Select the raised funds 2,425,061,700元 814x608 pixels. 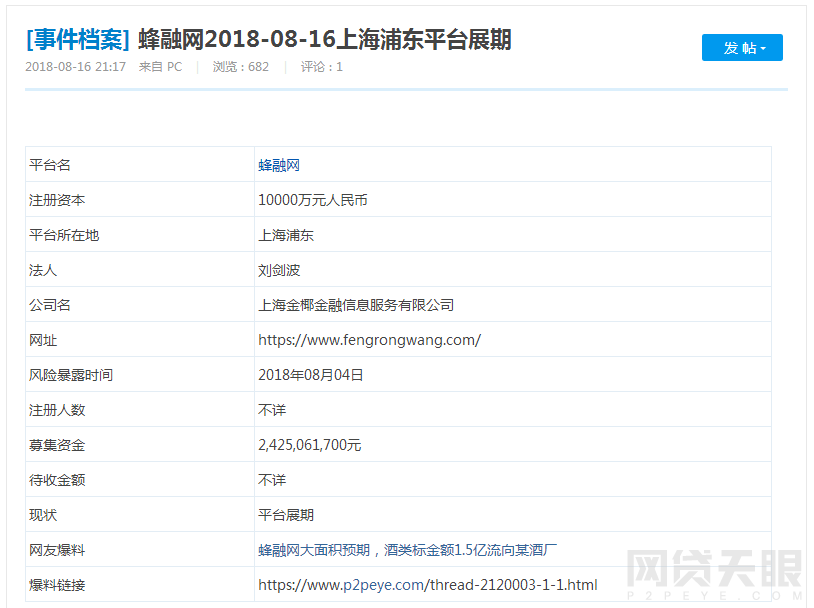[309, 445]
